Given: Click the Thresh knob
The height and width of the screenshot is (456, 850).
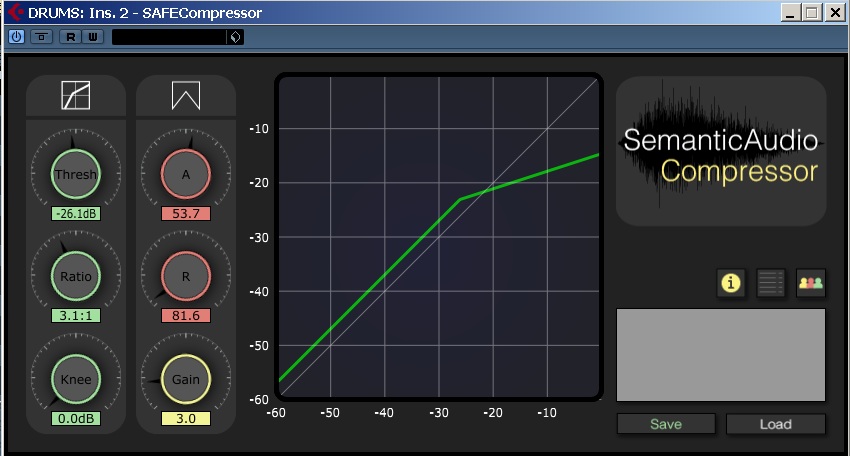Looking at the screenshot, I should [76, 175].
